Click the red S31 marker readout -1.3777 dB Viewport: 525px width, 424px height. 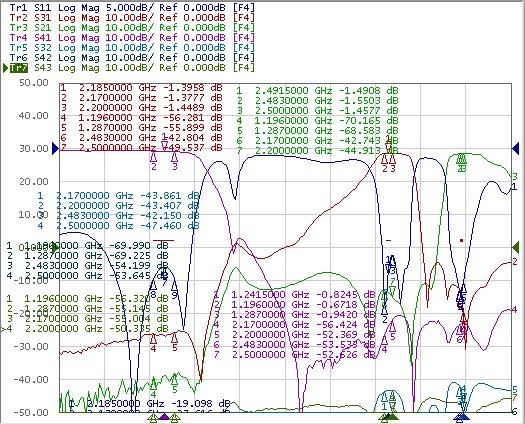[x=193, y=98]
